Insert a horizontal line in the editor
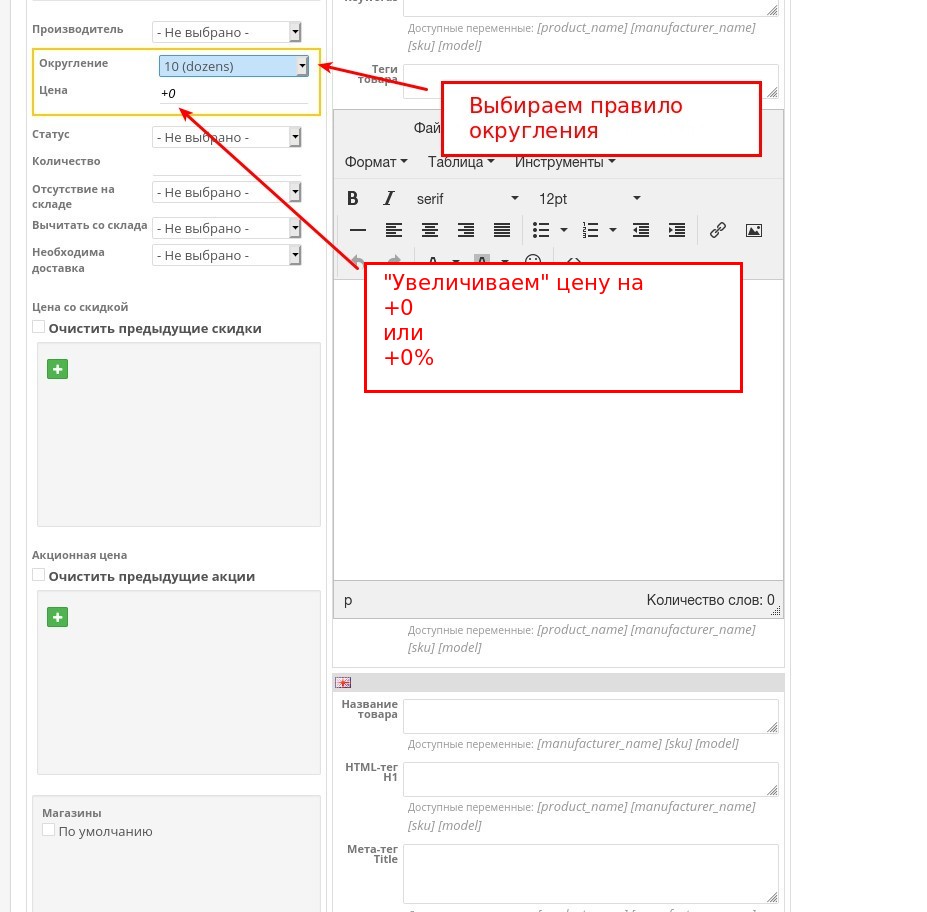Image resolution: width=927 pixels, height=912 pixels. click(358, 230)
